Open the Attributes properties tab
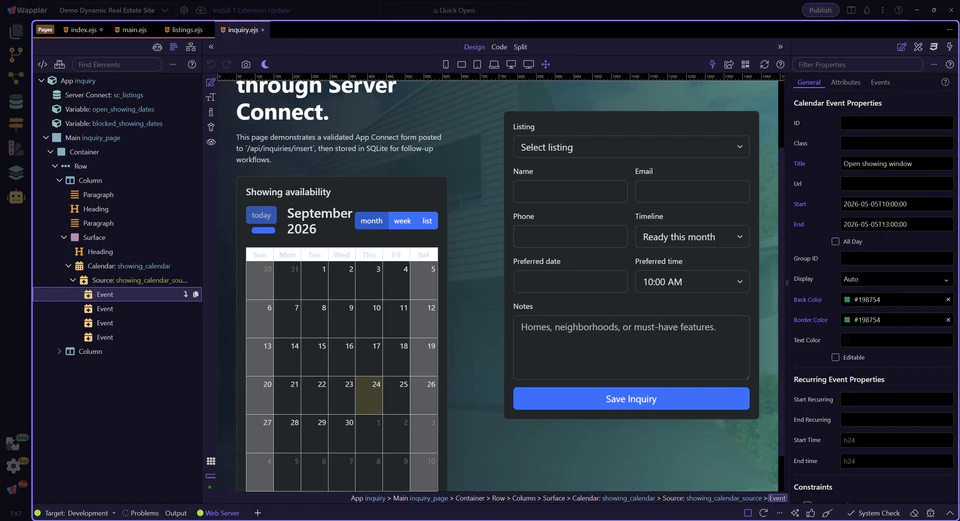 tap(846, 83)
